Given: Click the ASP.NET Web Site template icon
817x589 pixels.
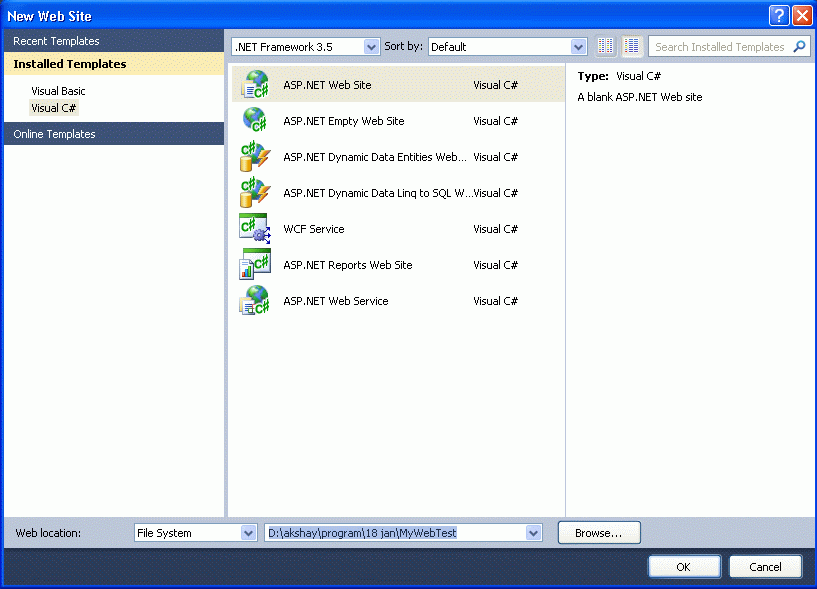Looking at the screenshot, I should 255,84.
